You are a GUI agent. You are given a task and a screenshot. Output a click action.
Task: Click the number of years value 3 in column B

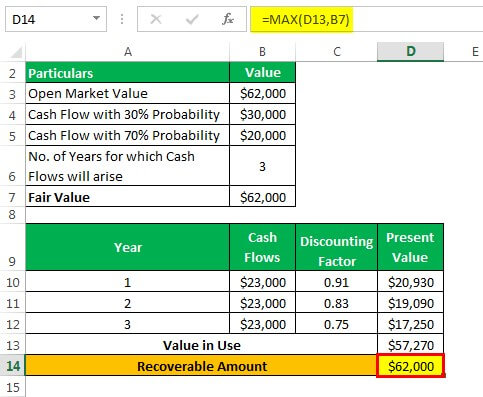click(x=262, y=166)
